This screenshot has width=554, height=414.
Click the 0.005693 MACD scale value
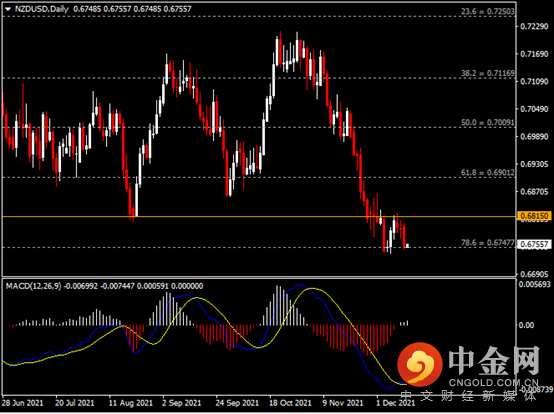click(x=535, y=285)
